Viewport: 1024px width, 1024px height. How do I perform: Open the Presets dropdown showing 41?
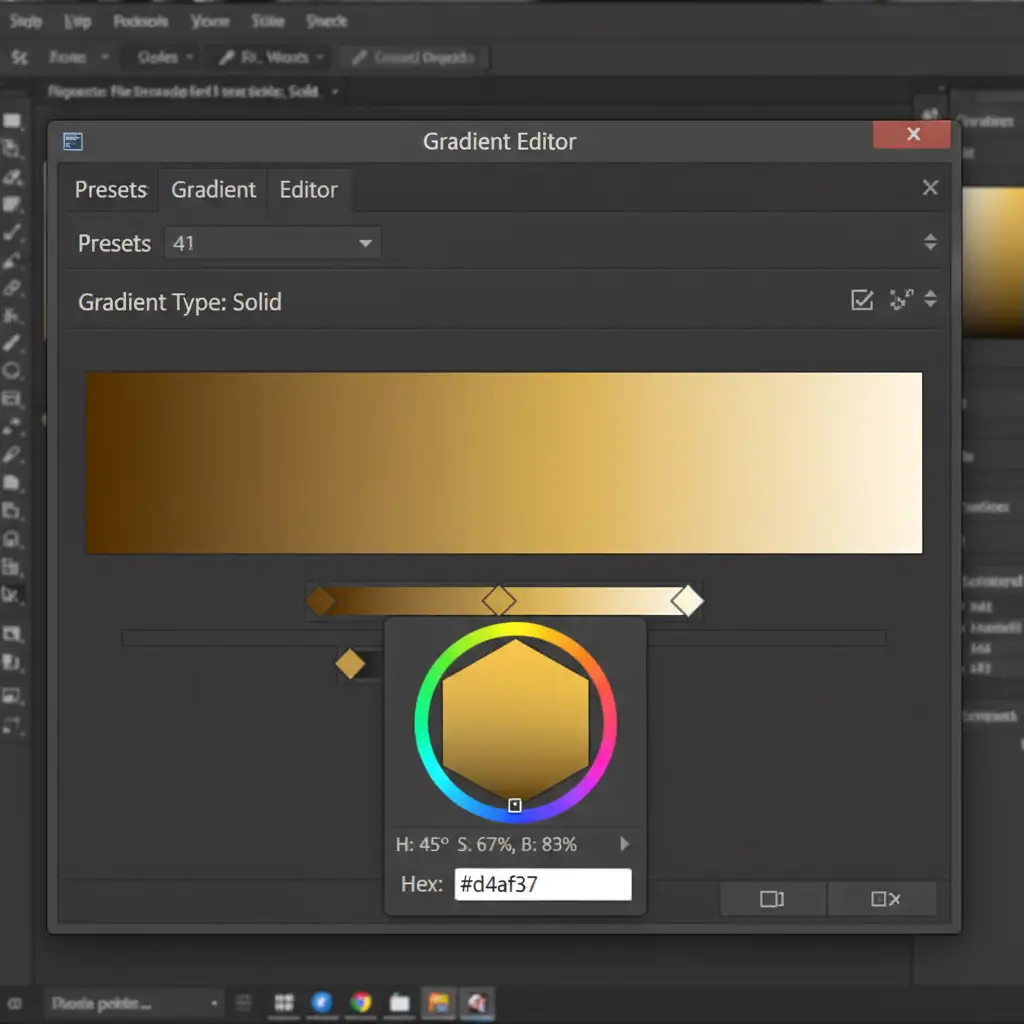point(272,243)
